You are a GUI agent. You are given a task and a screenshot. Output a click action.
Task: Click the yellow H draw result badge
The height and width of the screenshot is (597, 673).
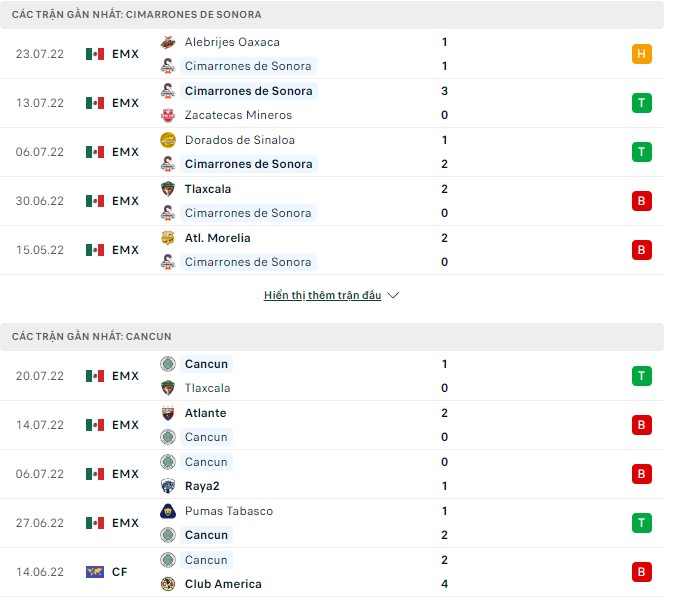[x=642, y=54]
